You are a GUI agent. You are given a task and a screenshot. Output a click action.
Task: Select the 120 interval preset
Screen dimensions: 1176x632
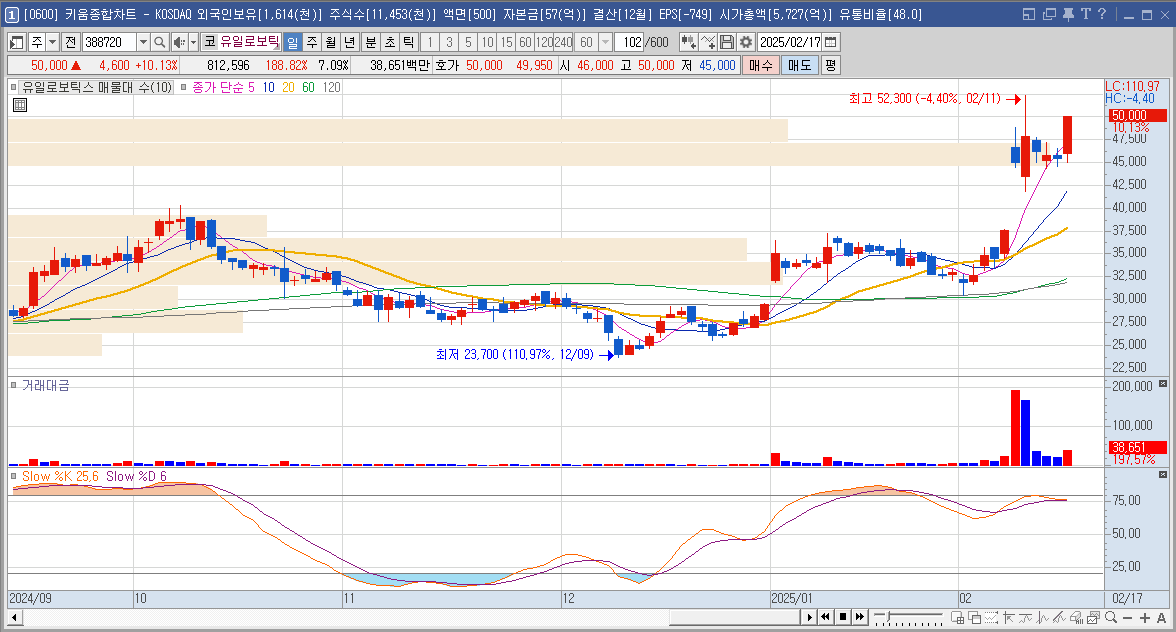click(x=544, y=43)
